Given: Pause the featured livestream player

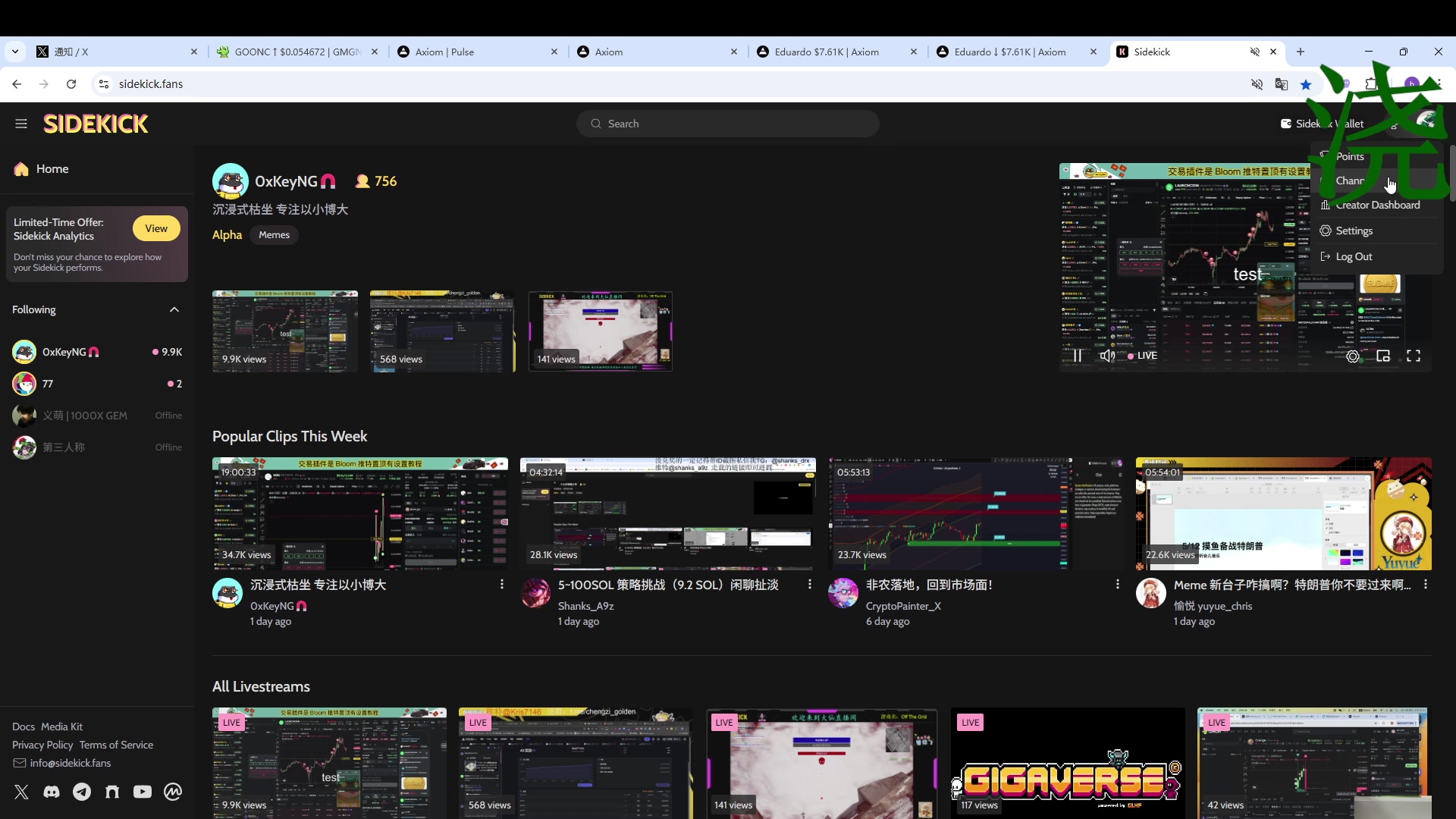Looking at the screenshot, I should [x=1078, y=356].
